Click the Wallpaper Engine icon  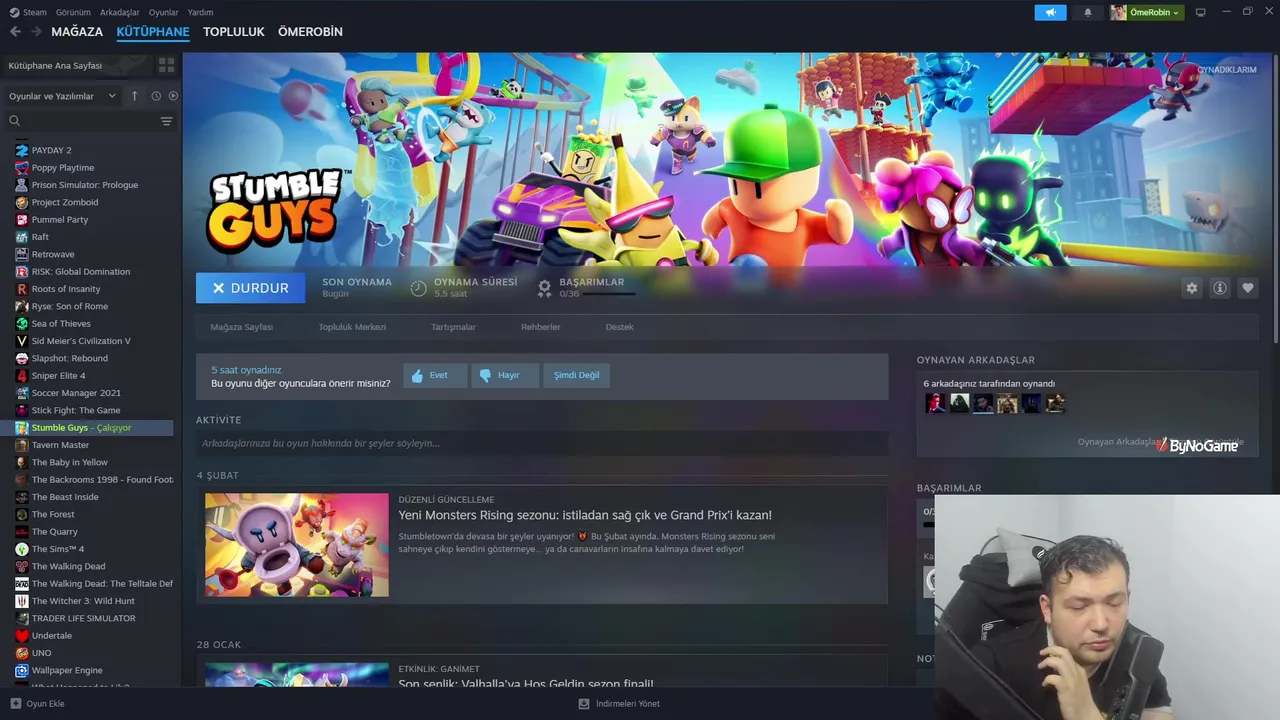pos(22,671)
